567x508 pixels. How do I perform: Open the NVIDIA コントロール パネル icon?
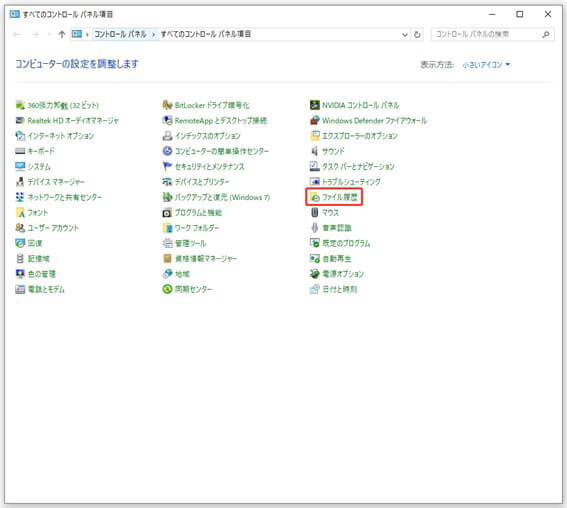point(315,105)
